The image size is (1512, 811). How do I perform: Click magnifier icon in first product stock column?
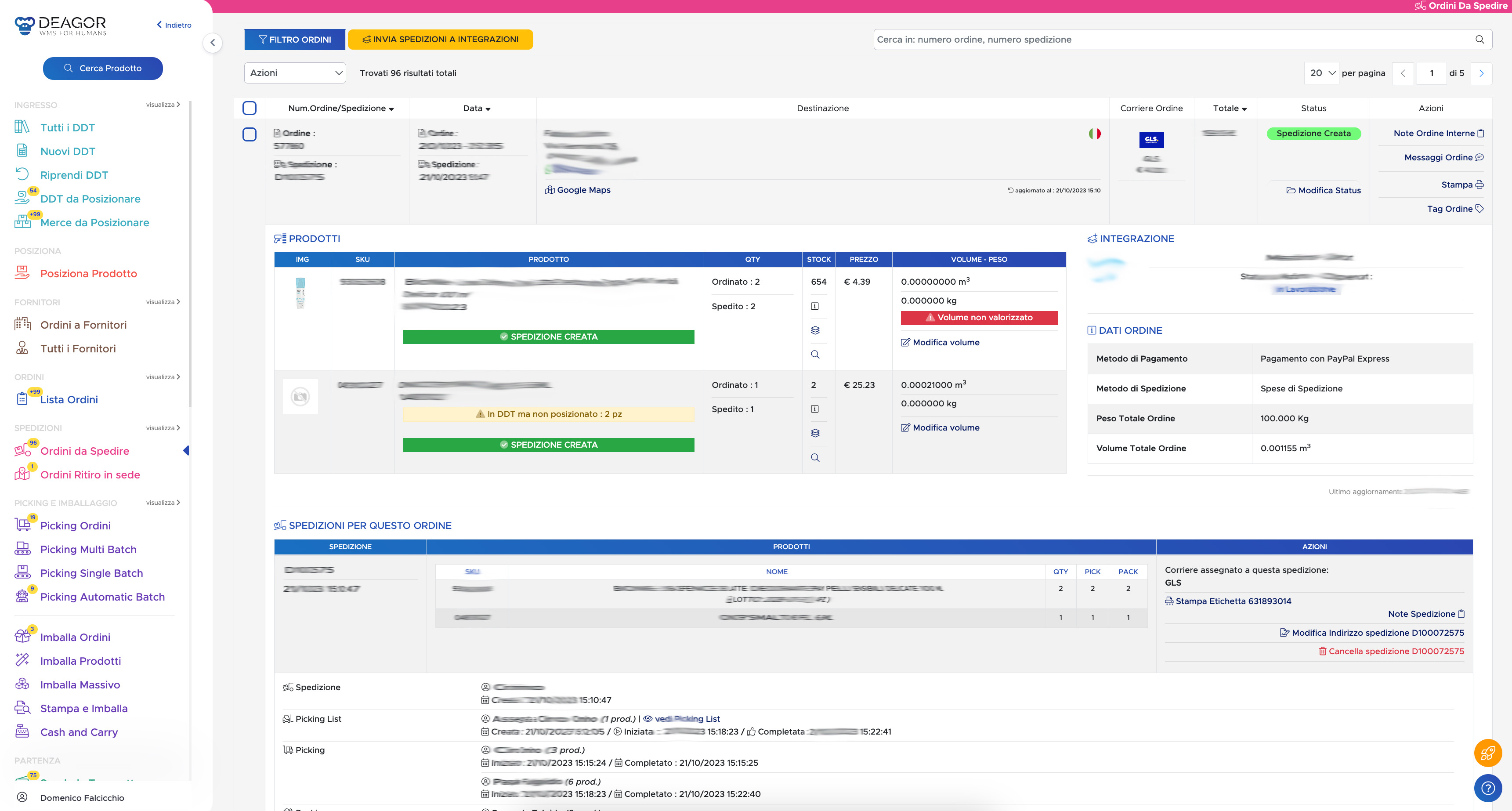click(x=815, y=355)
